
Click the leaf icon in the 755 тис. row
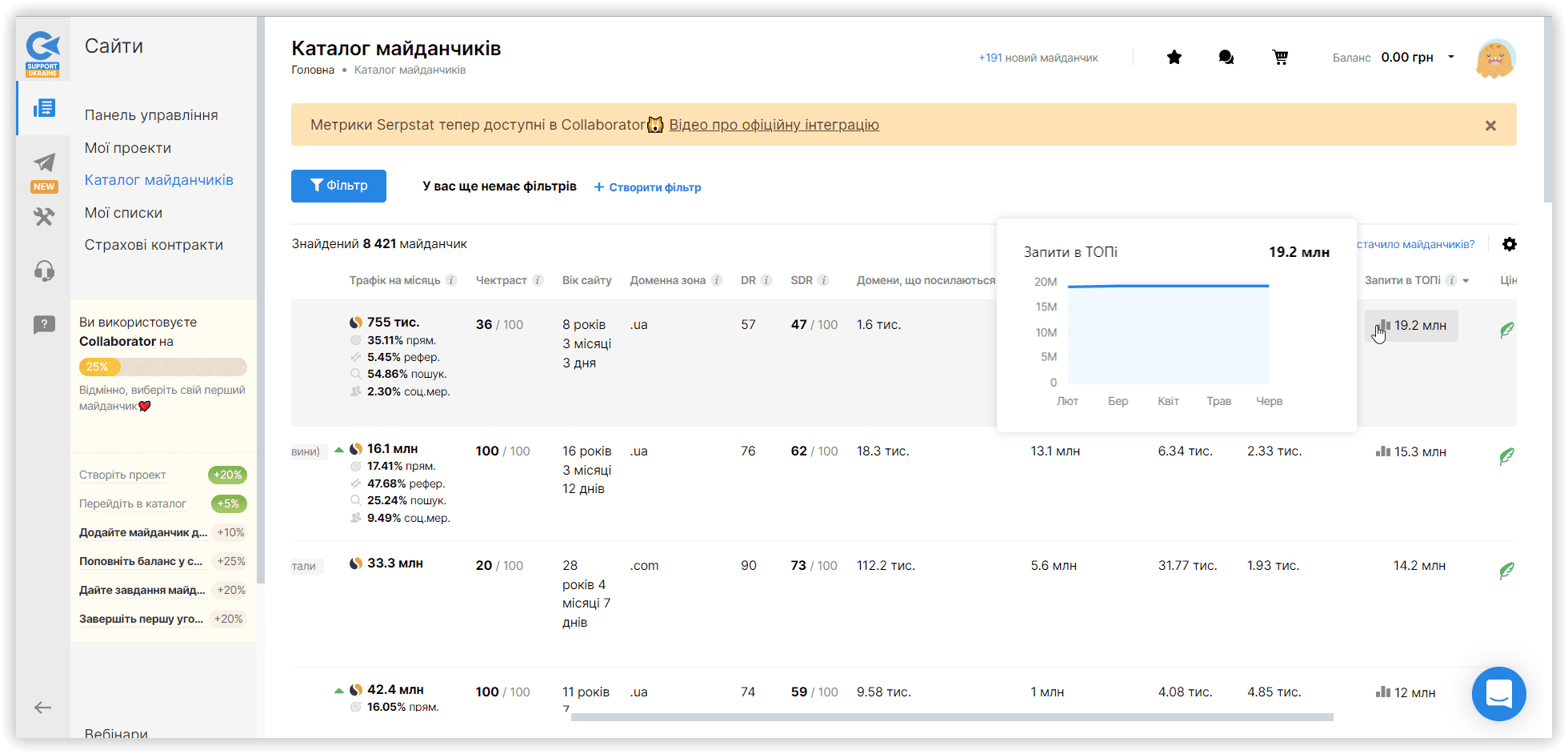point(1507,330)
